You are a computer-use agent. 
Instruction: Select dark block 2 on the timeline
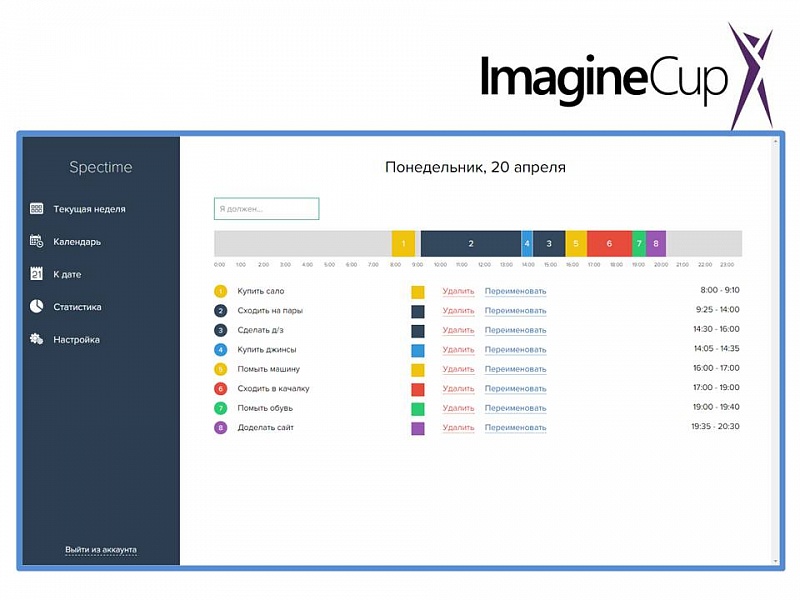(x=470, y=243)
